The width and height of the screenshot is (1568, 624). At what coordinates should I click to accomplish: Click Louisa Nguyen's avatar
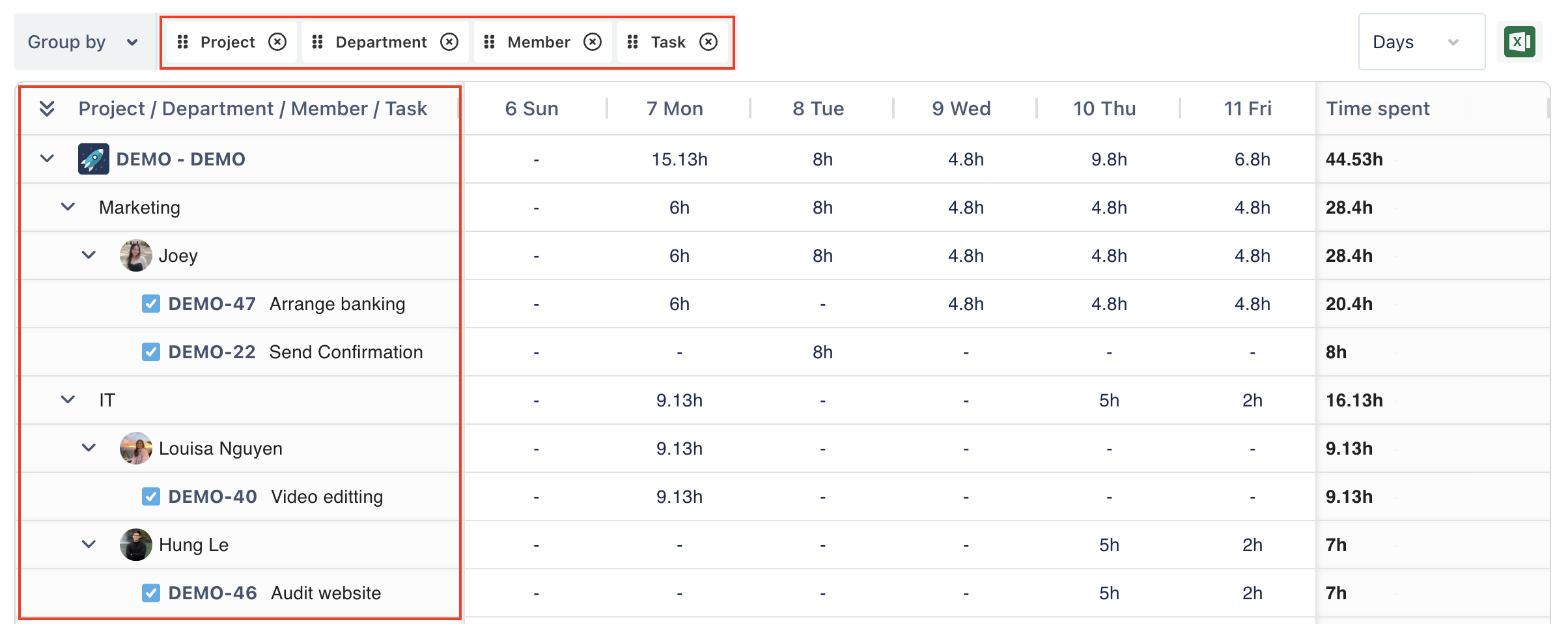pos(135,448)
